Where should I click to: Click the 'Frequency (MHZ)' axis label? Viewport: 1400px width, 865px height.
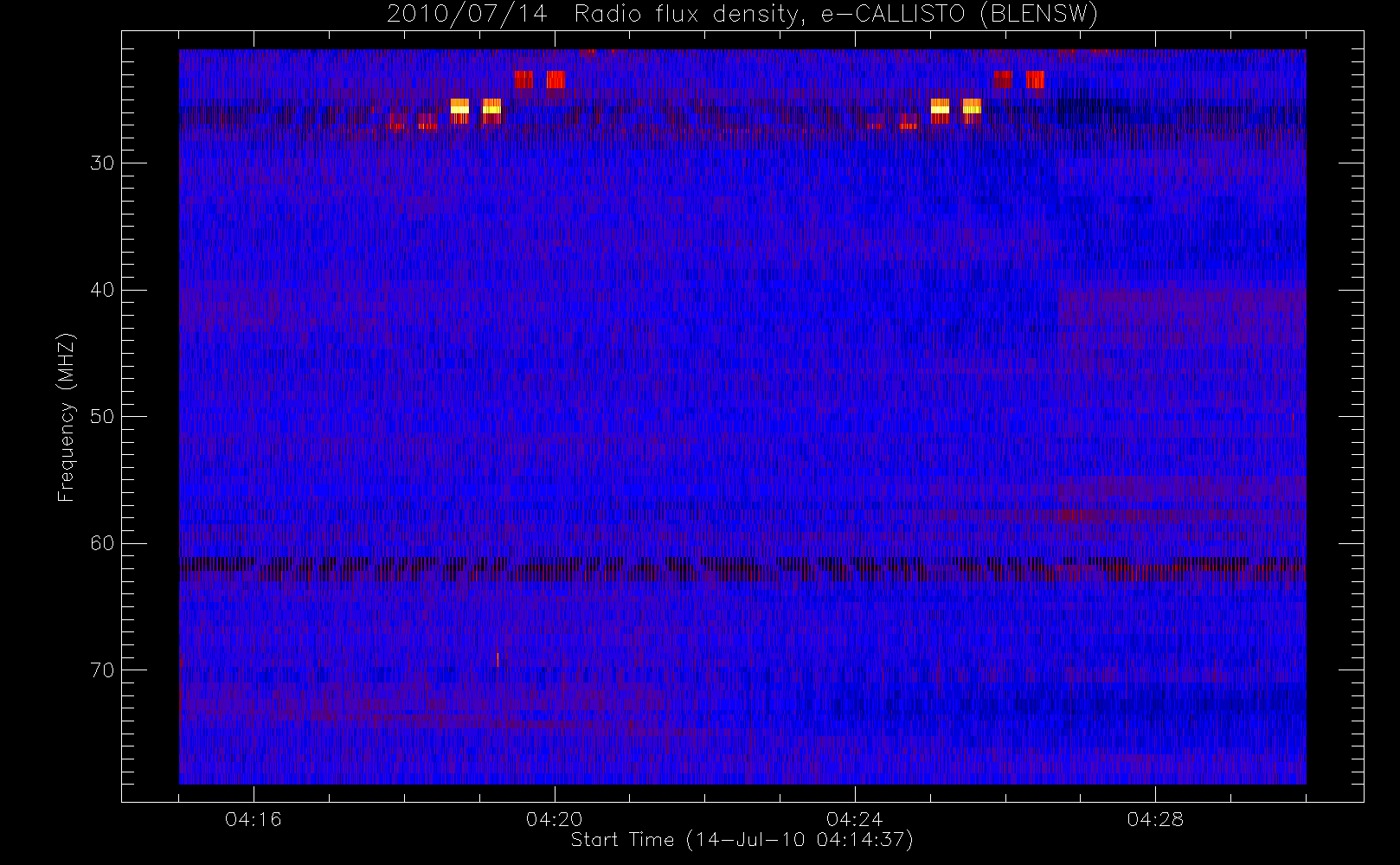66,417
